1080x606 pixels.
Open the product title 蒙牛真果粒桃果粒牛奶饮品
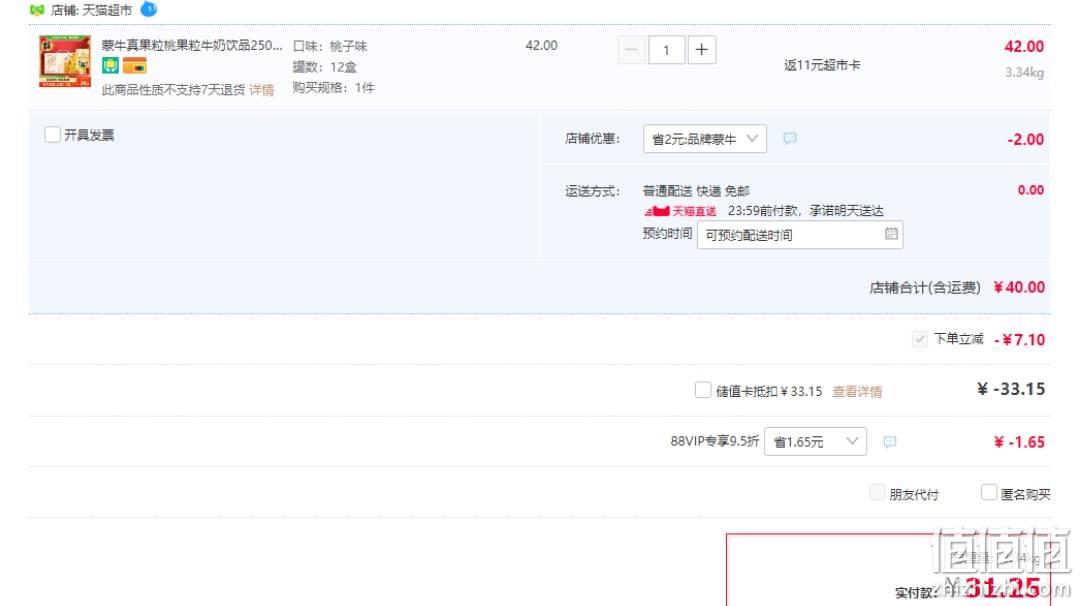click(x=192, y=45)
